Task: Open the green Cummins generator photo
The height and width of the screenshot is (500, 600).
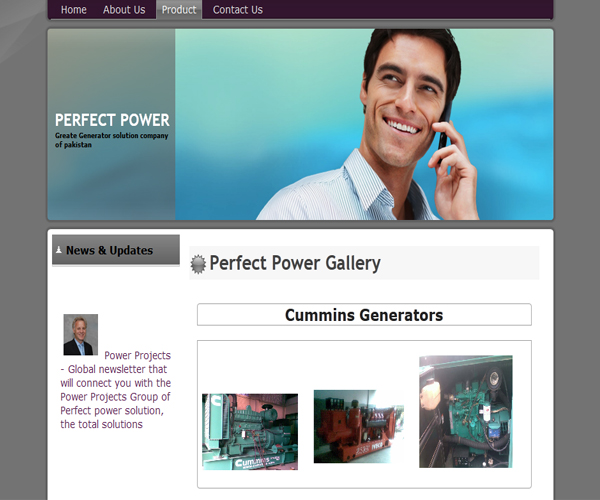Action: 250,432
